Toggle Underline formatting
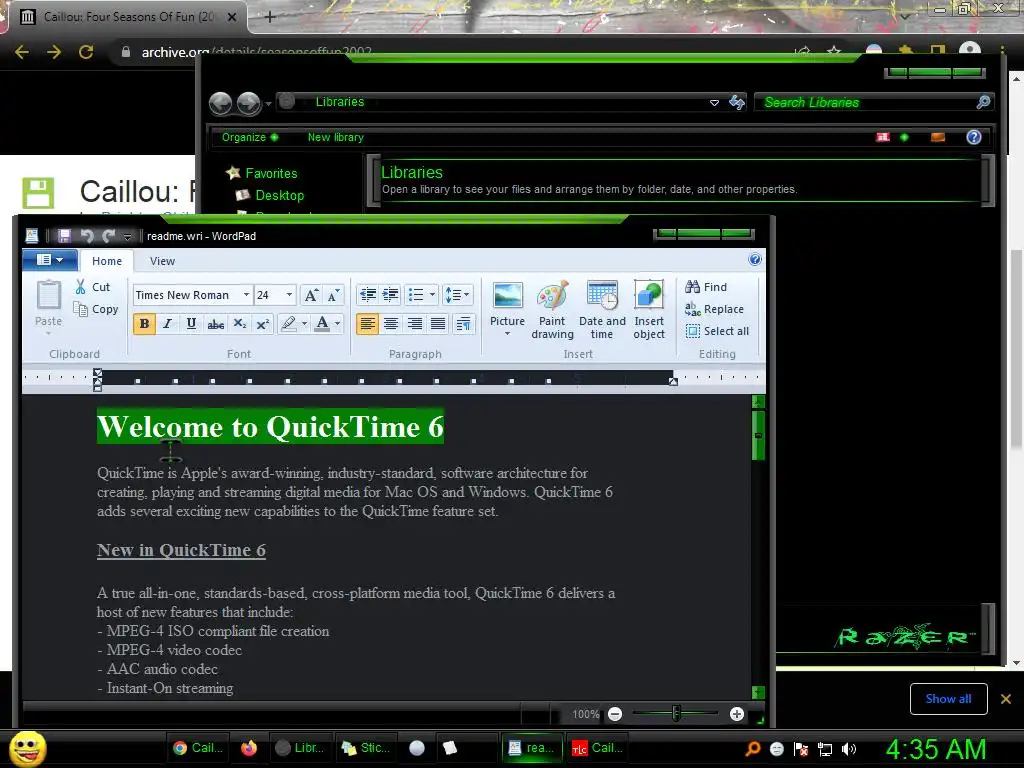1024x768 pixels. pyautogui.click(x=191, y=323)
